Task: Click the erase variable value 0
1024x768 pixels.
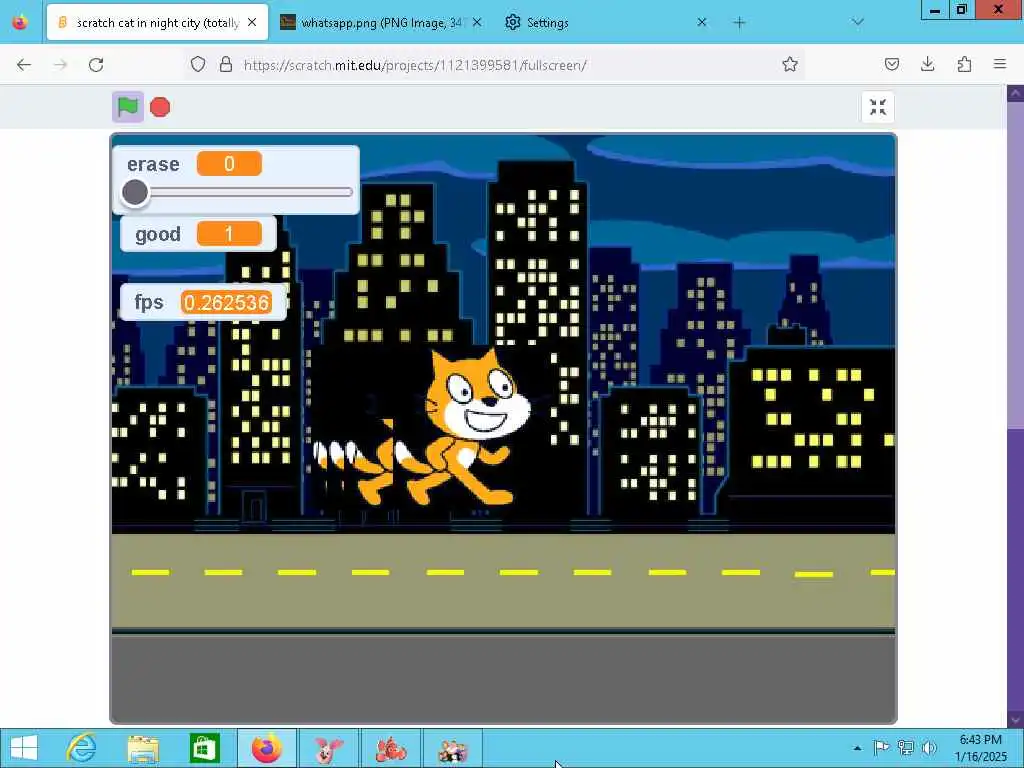Action: [x=229, y=164]
